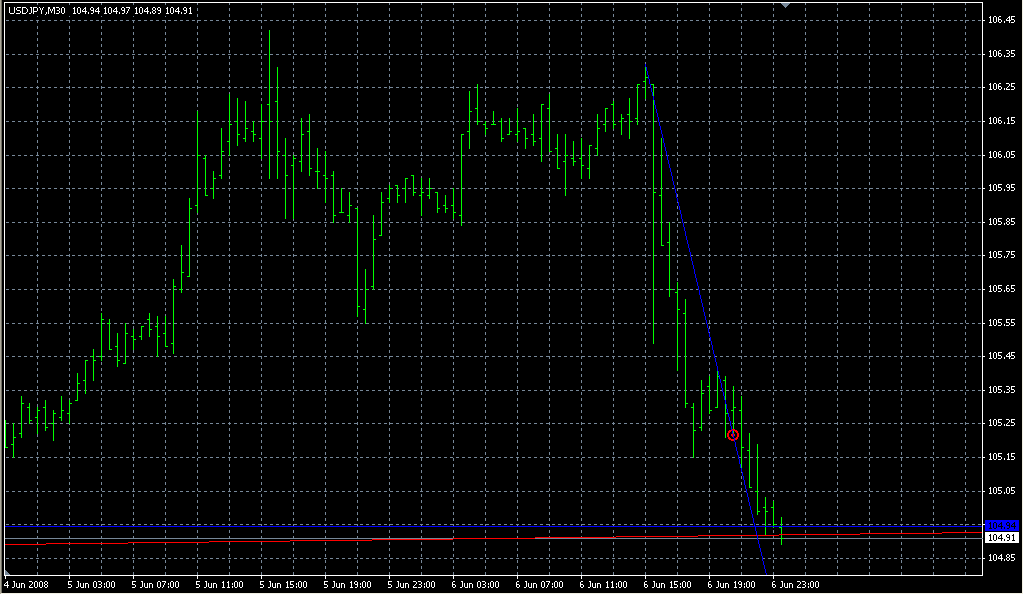Click the 106.45 price axis label

[1001, 20]
